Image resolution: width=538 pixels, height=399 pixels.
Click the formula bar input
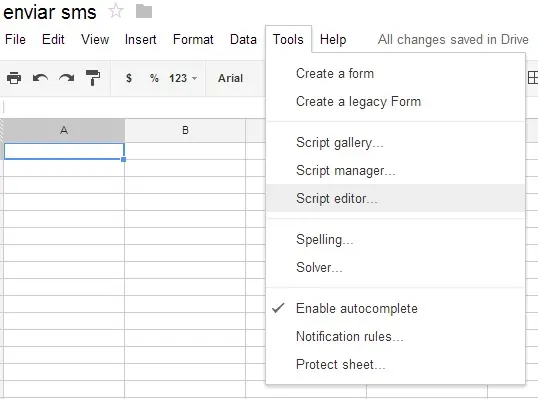click(x=134, y=107)
